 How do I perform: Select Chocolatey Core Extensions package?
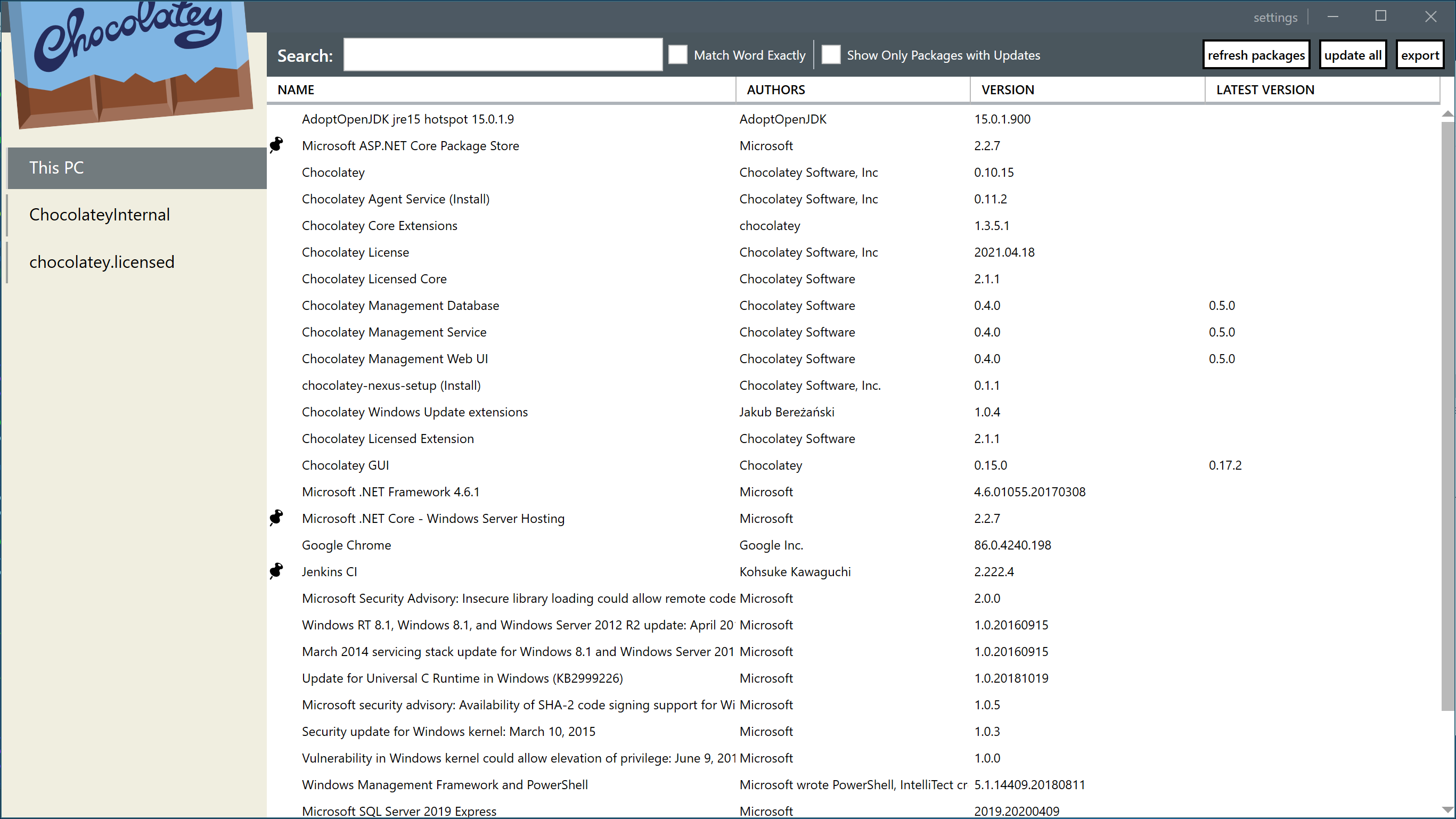(x=854, y=226)
